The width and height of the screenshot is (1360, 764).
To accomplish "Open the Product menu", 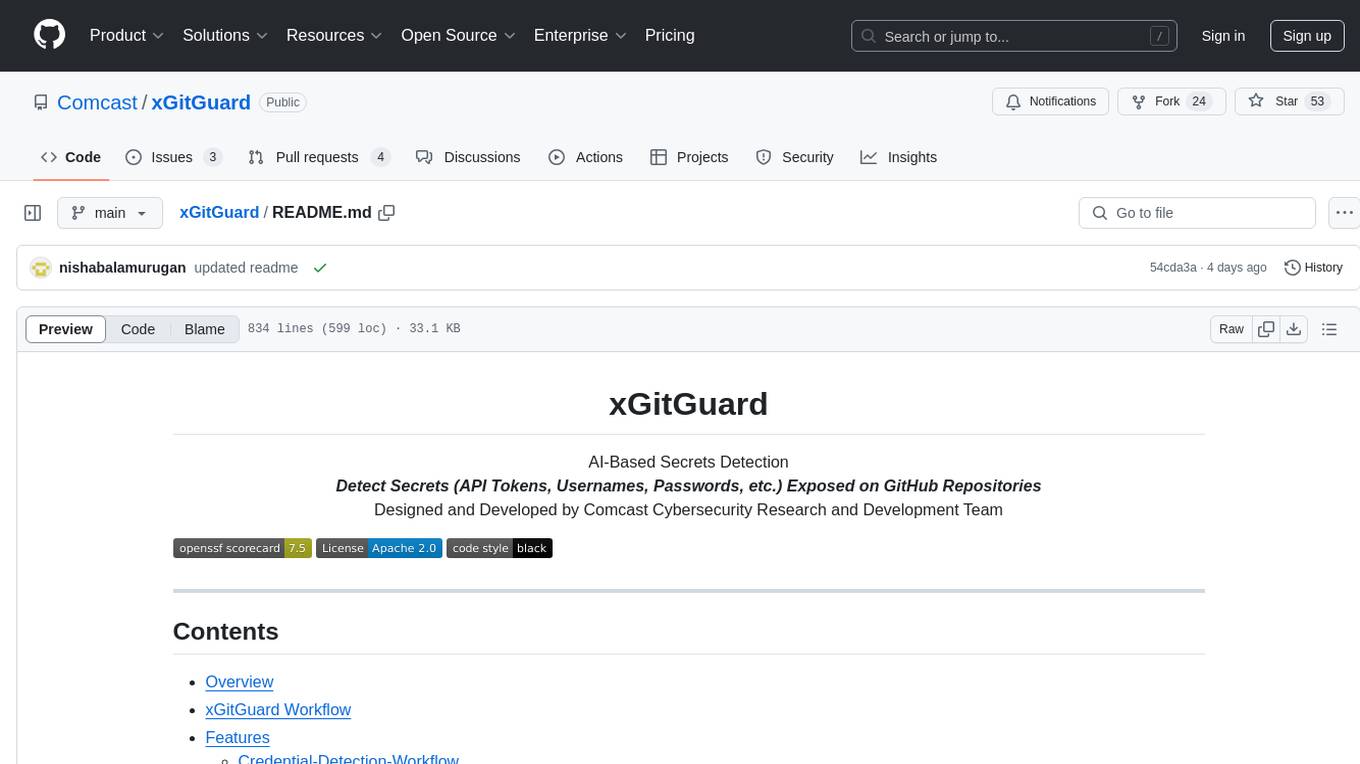I will 127,35.
